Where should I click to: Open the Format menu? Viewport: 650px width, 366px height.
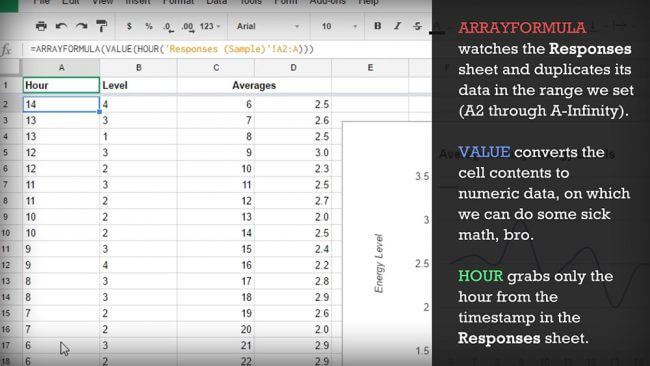coord(178,2)
